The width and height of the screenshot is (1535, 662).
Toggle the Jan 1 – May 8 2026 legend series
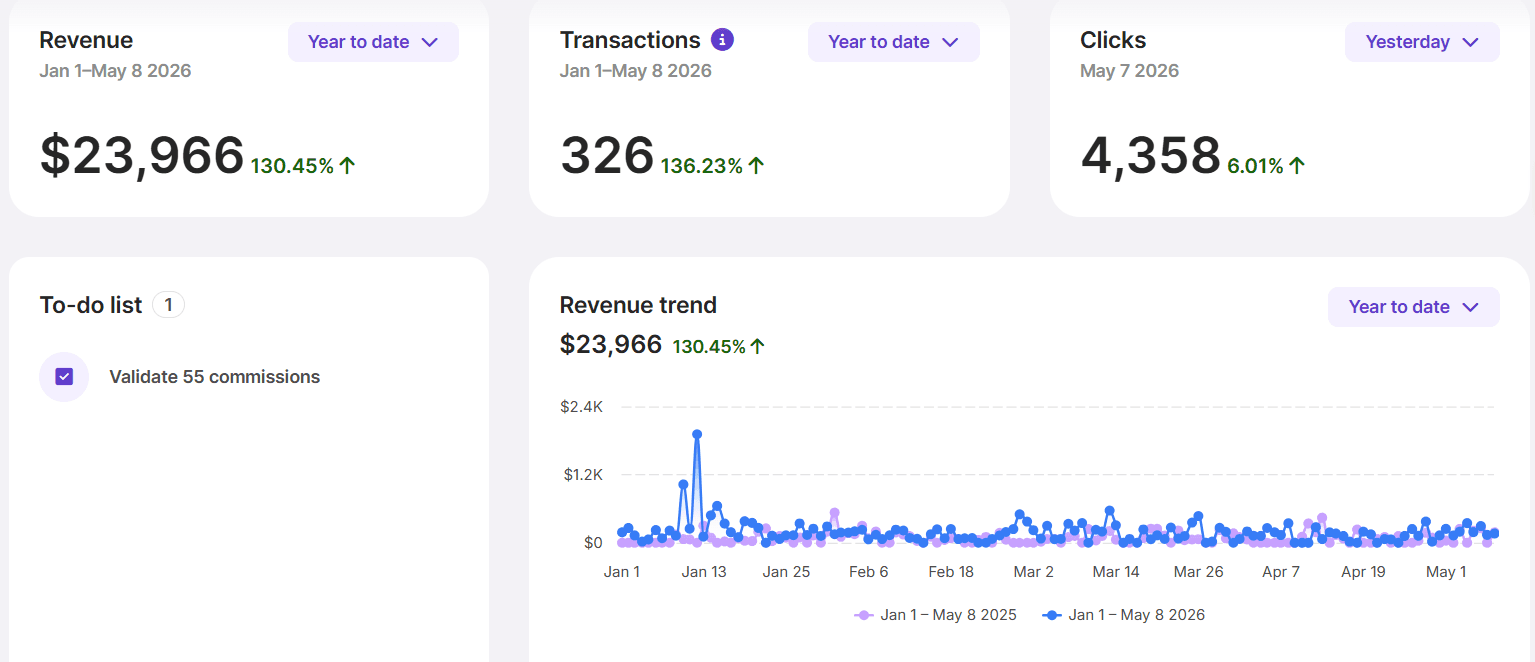click(1123, 615)
